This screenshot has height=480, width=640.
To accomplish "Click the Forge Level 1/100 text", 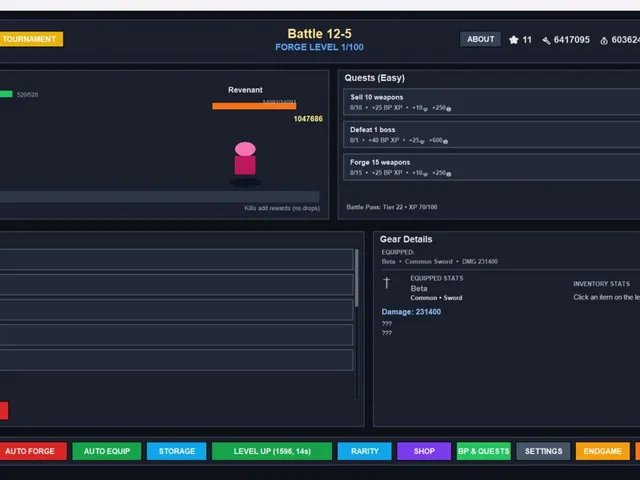I will (319, 47).
